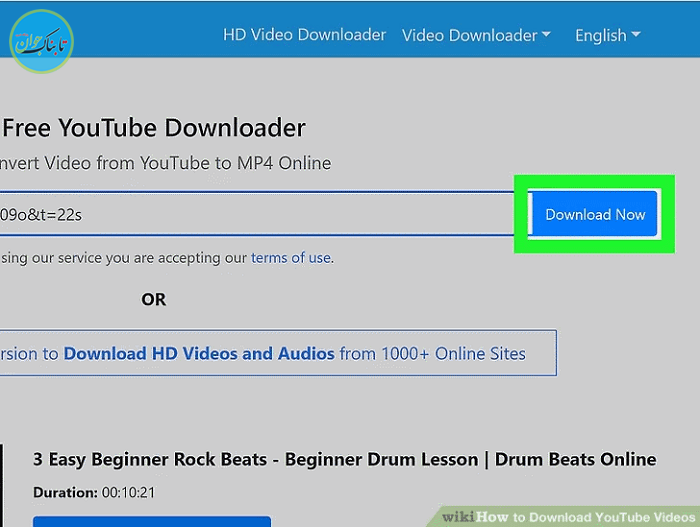The image size is (700, 527).
Task: Click the circular site logo in the header
Action: [41, 40]
